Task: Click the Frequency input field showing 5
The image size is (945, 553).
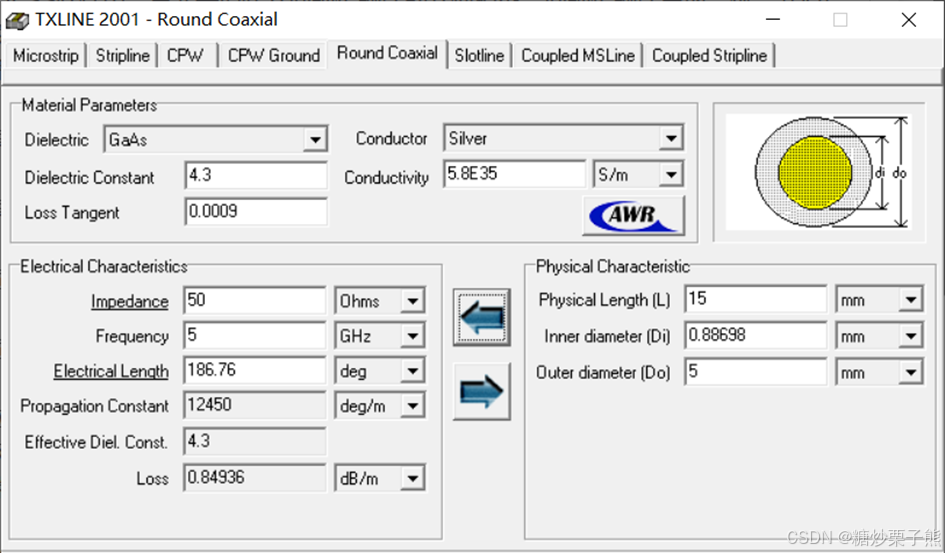Action: tap(254, 335)
